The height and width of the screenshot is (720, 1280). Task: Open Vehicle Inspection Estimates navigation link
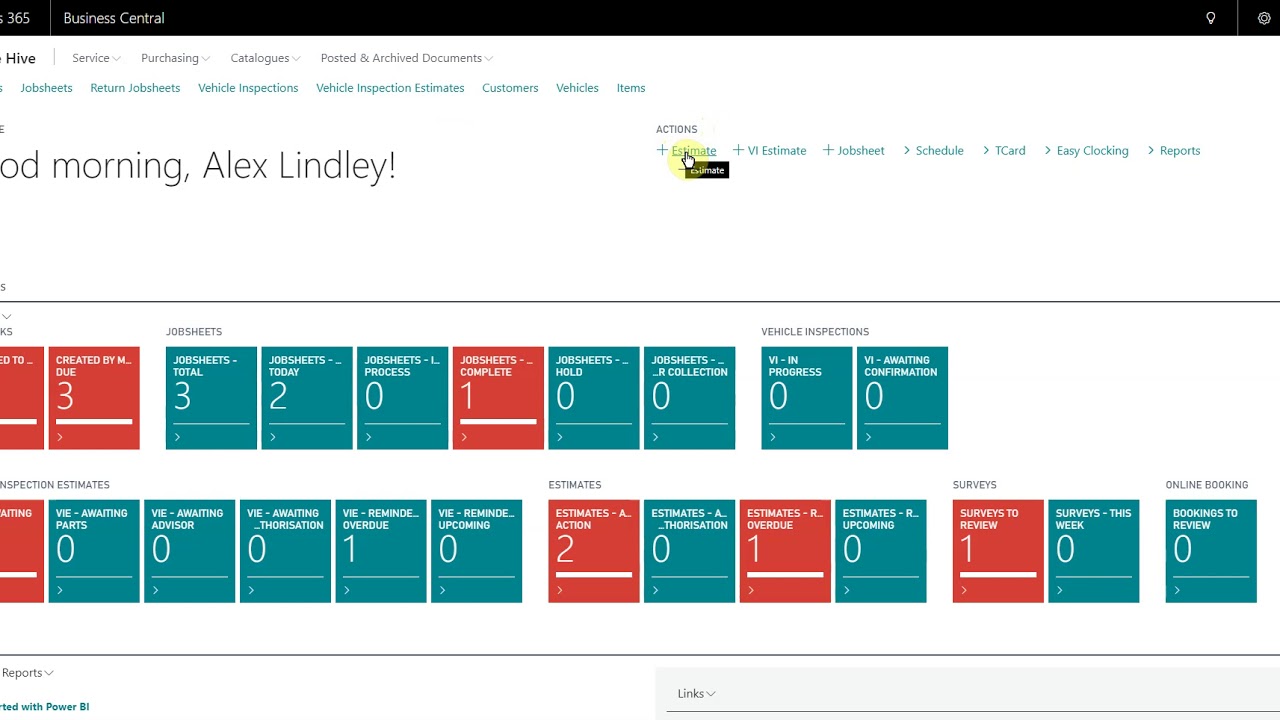tap(390, 88)
